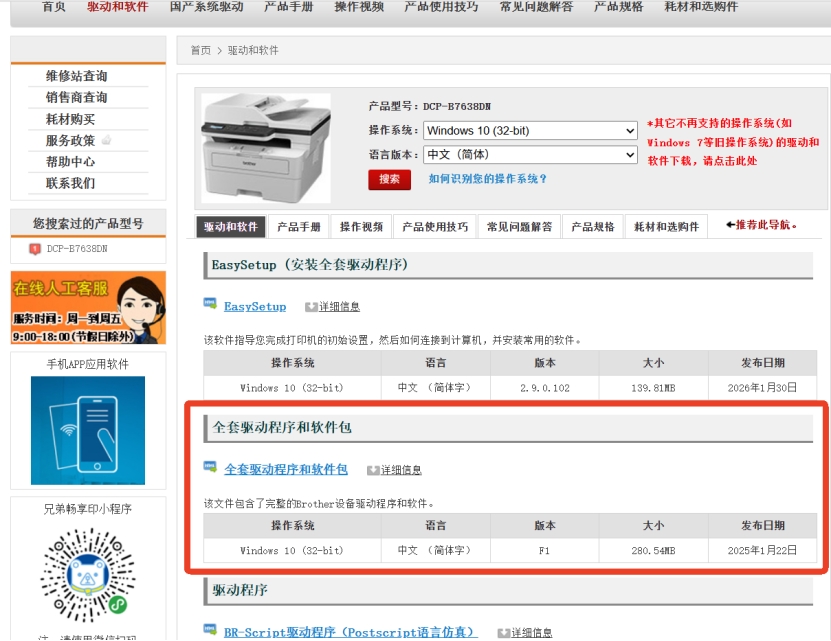Select the 常见问题解答 tab under the product

519,227
